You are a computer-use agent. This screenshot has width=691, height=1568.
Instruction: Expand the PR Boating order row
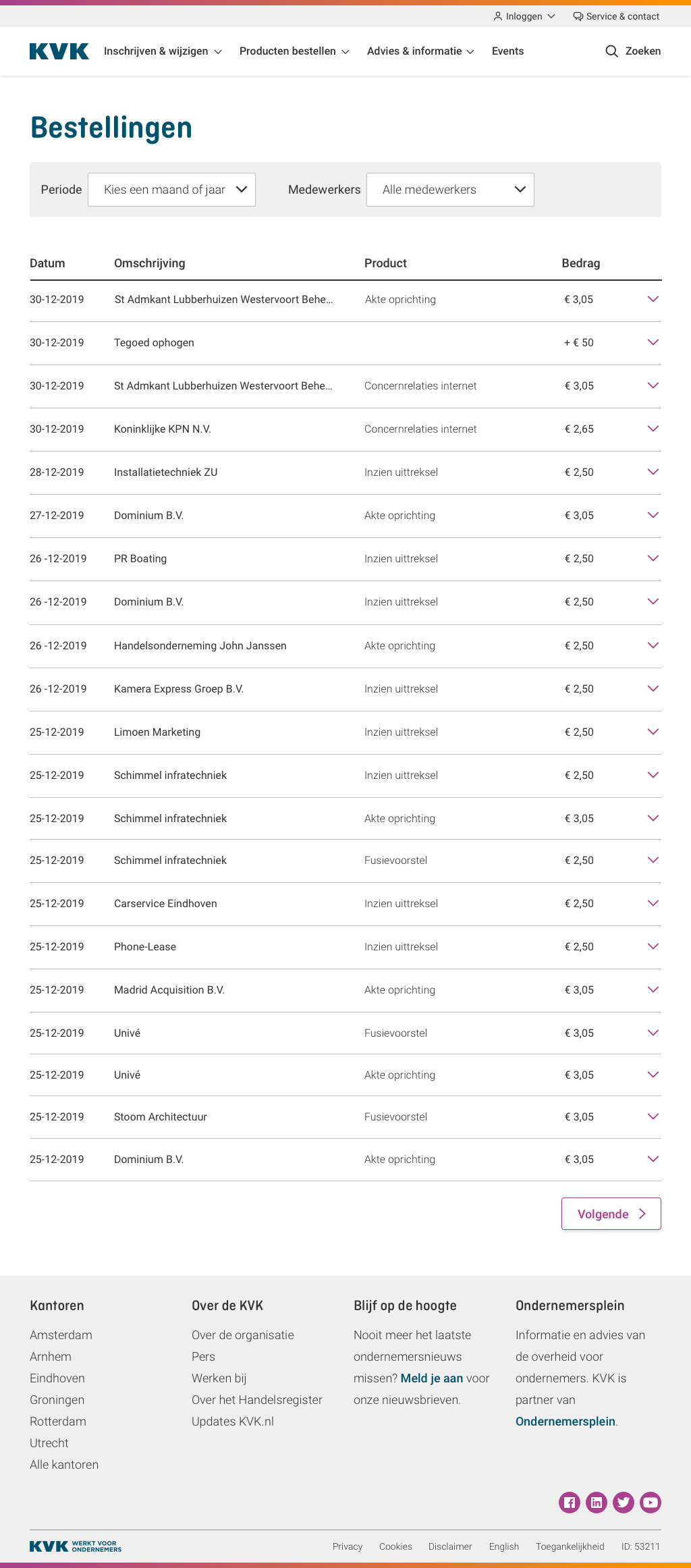[653, 558]
